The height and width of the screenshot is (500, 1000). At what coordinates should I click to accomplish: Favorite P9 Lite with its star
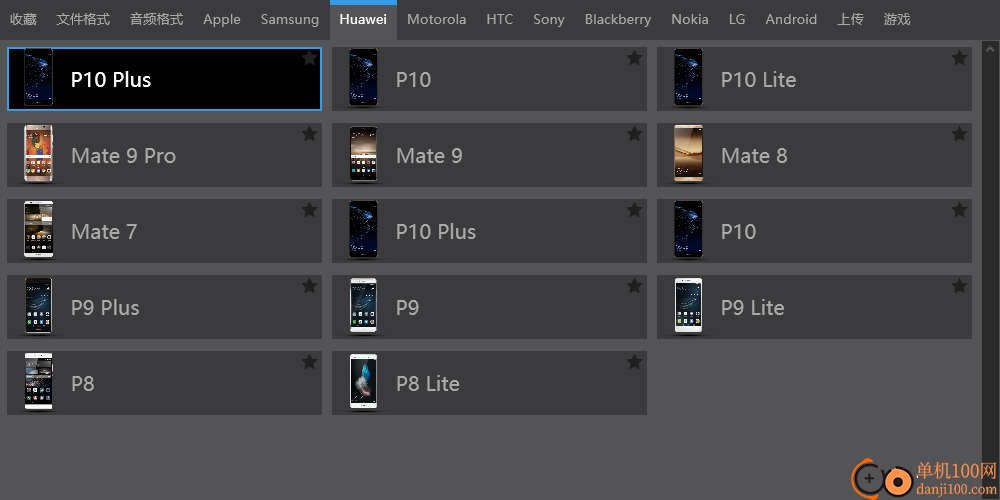[959, 286]
